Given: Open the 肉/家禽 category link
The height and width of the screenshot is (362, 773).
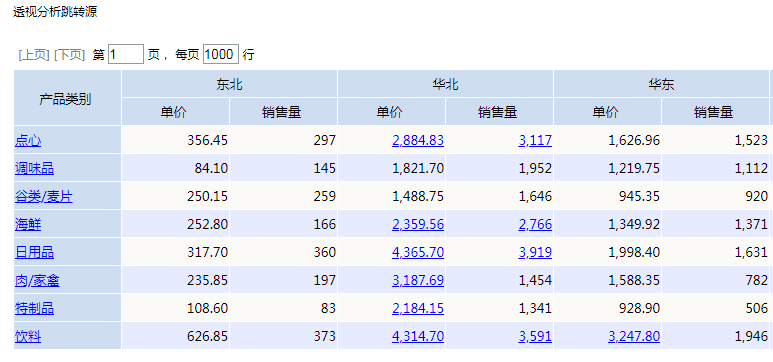Looking at the screenshot, I should pos(37,281).
